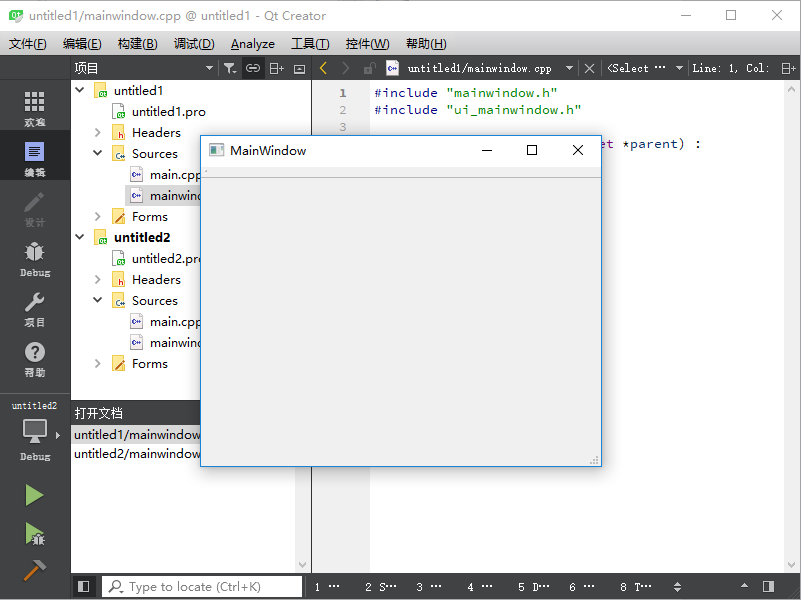Build project with hammer icon

click(34, 570)
